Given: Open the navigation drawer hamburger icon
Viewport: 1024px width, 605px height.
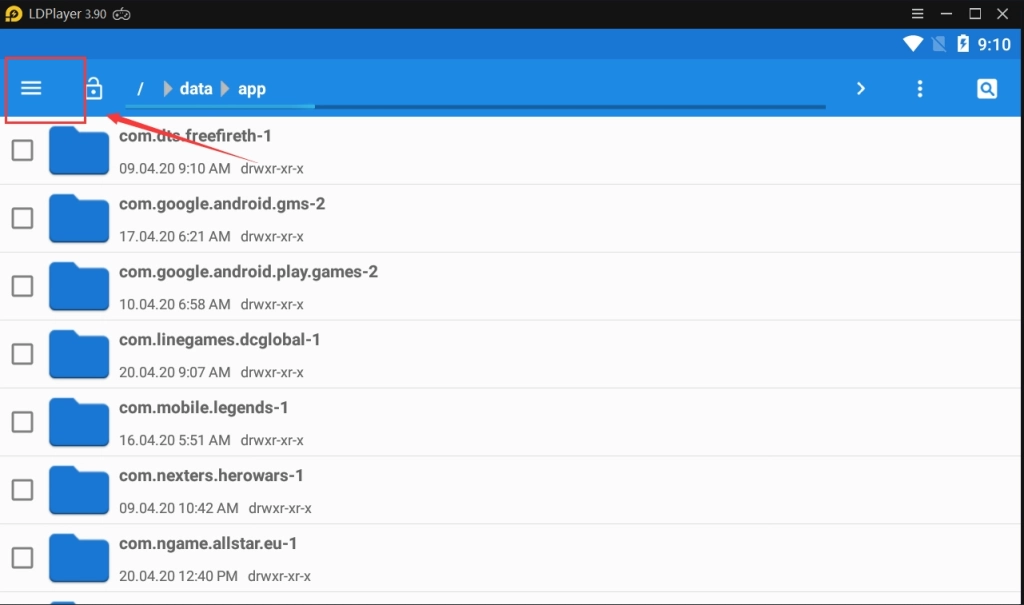Looking at the screenshot, I should pyautogui.click(x=31, y=88).
